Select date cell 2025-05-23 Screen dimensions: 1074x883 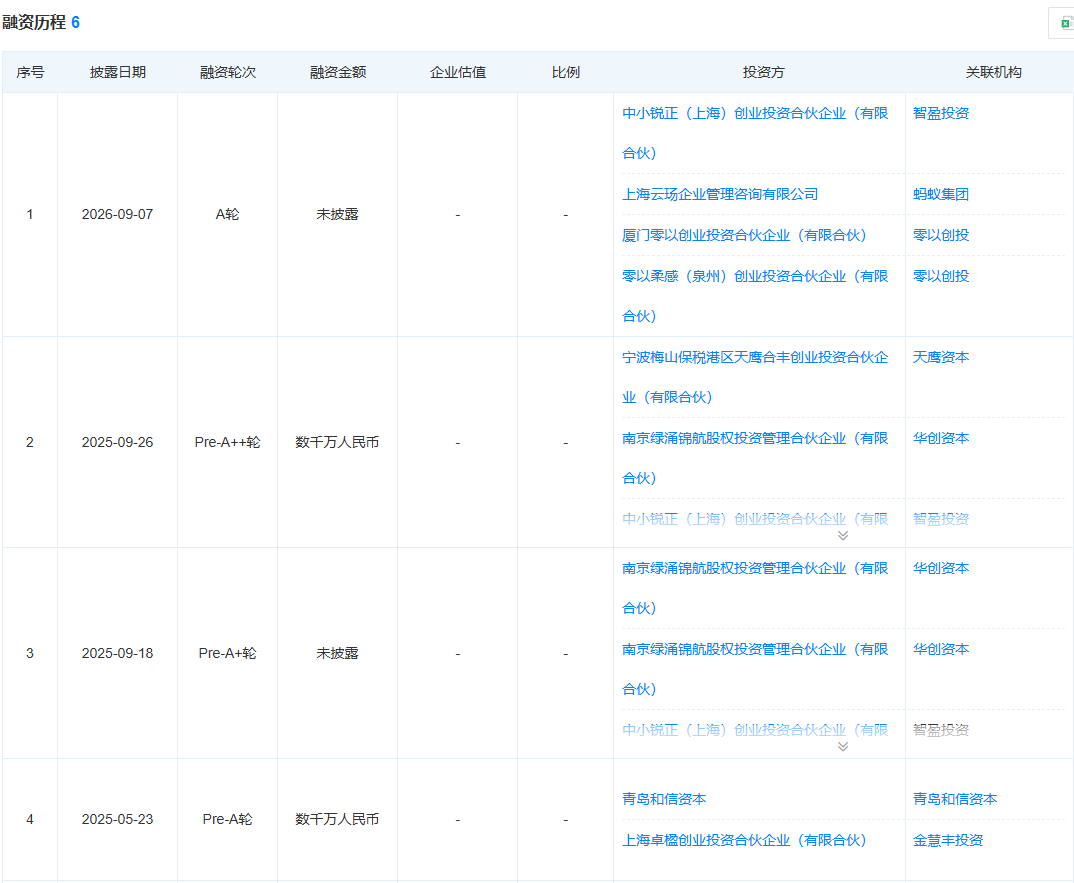[117, 819]
